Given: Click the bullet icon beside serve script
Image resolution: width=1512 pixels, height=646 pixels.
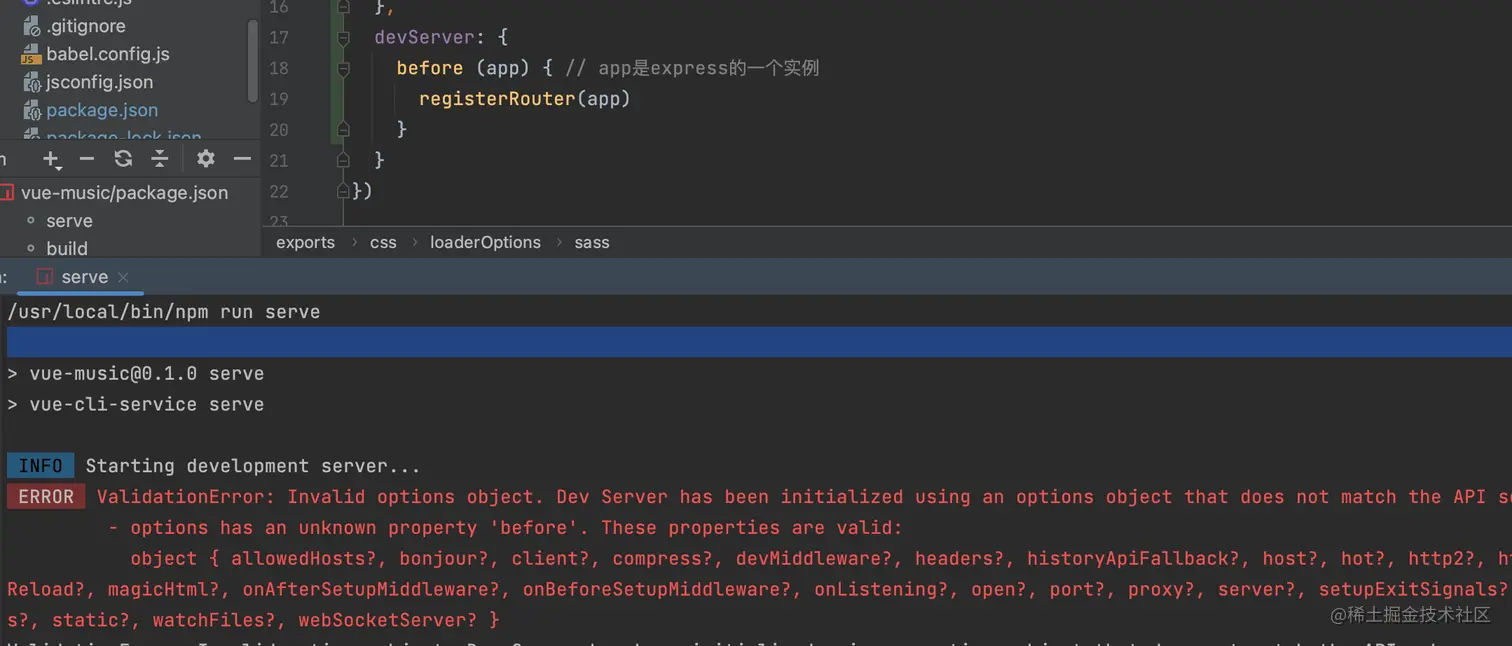Looking at the screenshot, I should pos(31,221).
